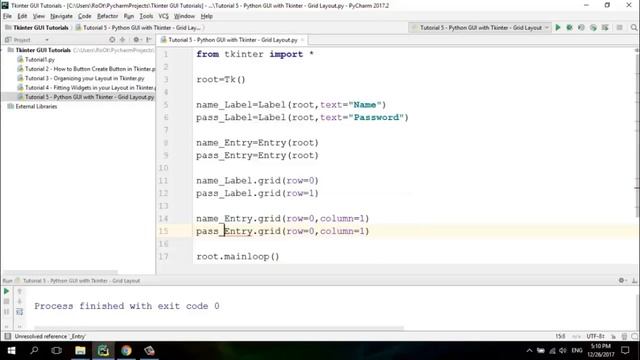
Task: Select Grid Layout.py editor tab
Action: (x=233, y=40)
